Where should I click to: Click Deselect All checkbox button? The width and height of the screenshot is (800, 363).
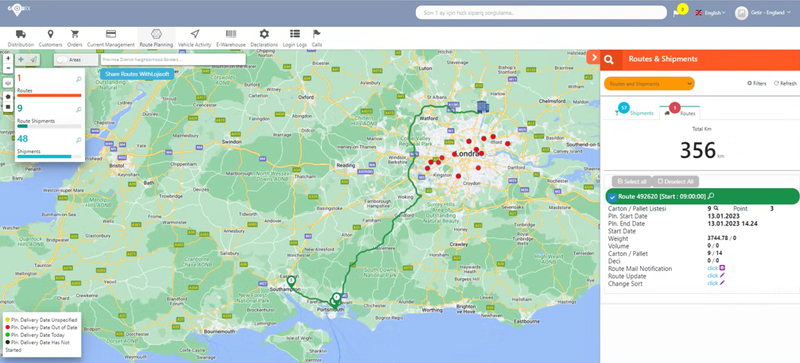(x=676, y=181)
